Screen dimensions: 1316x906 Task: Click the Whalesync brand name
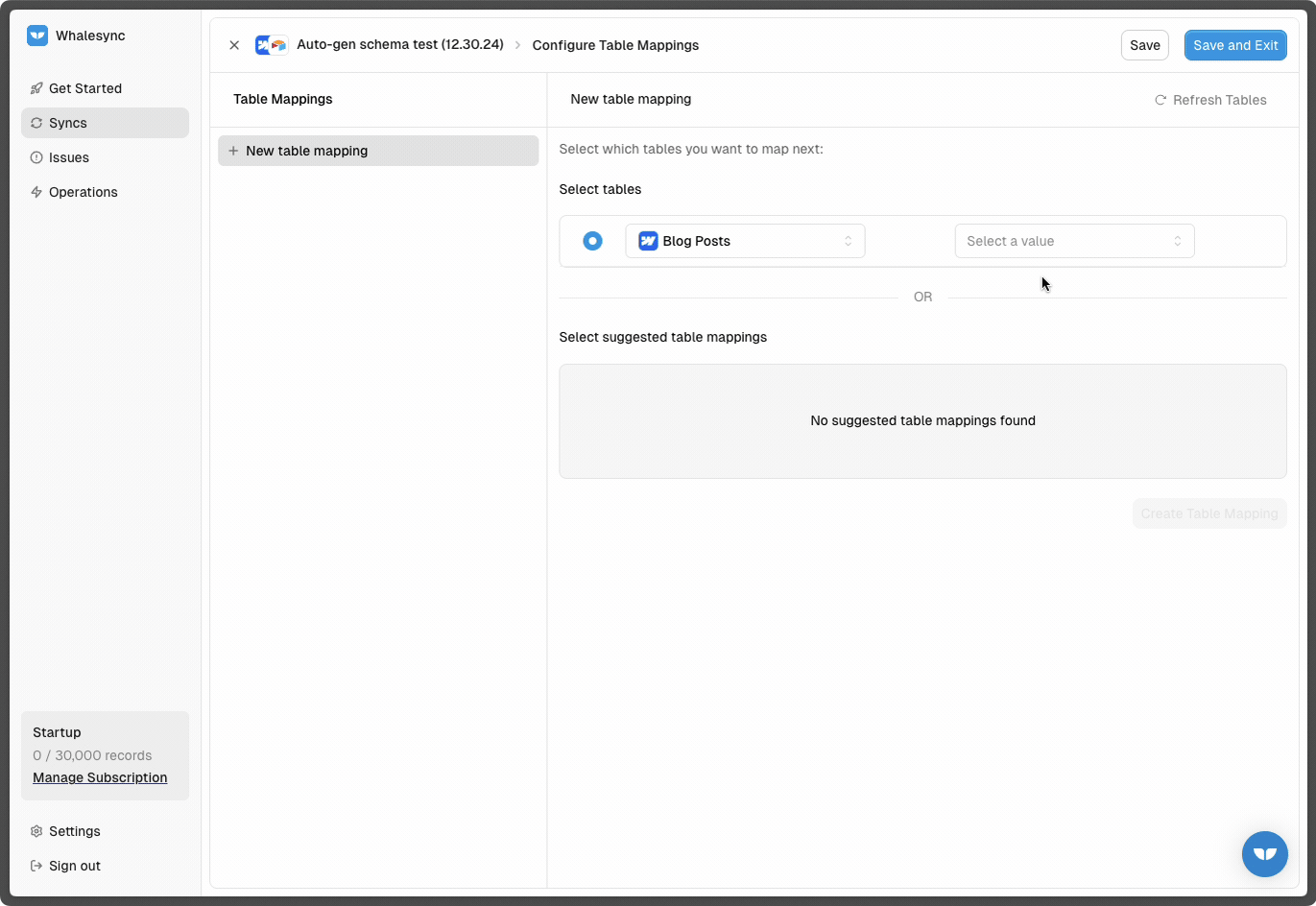(x=90, y=36)
